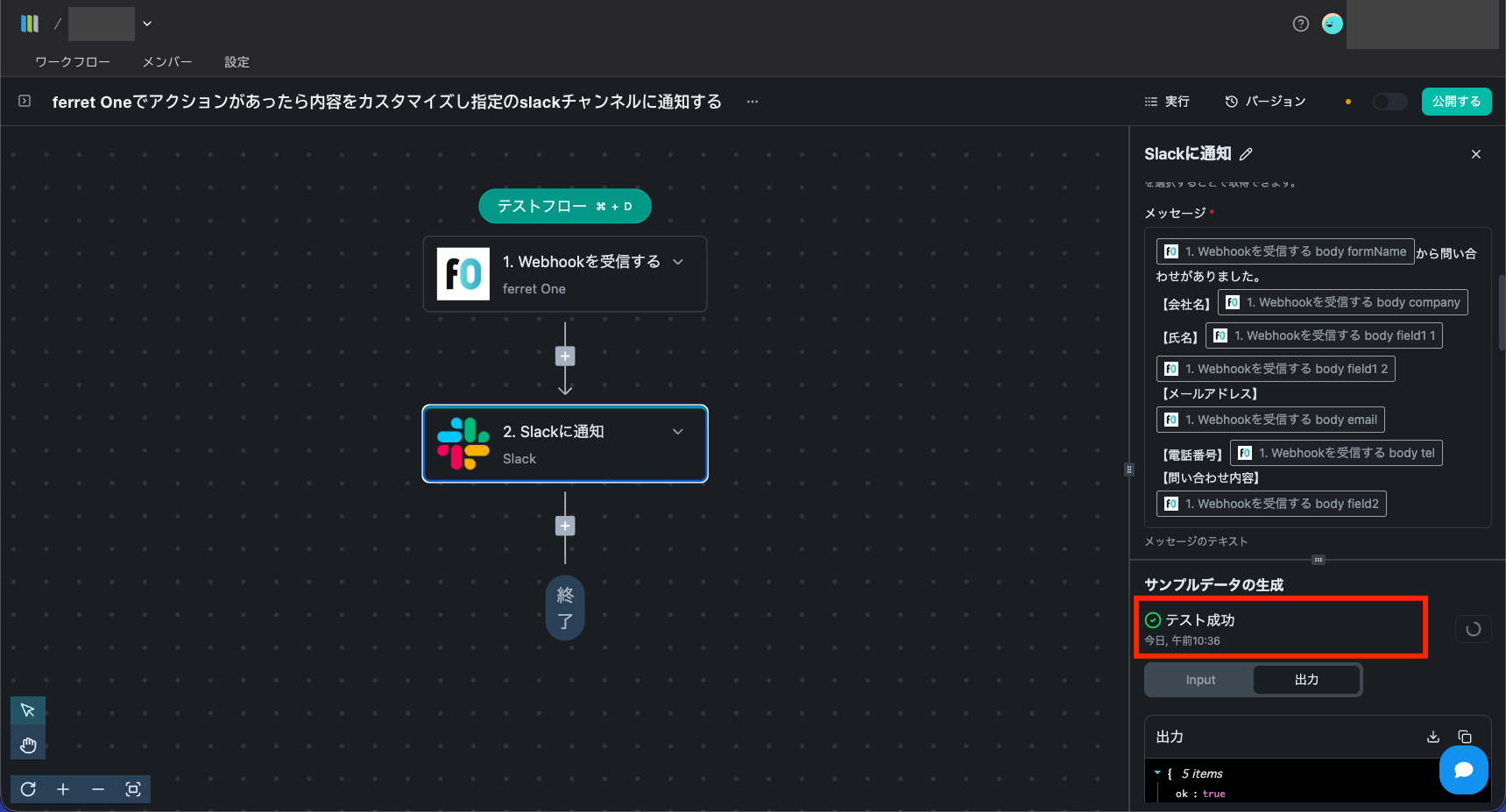Open the 実行 runs list
Image resolution: width=1506 pixels, height=812 pixels.
pyautogui.click(x=1167, y=102)
